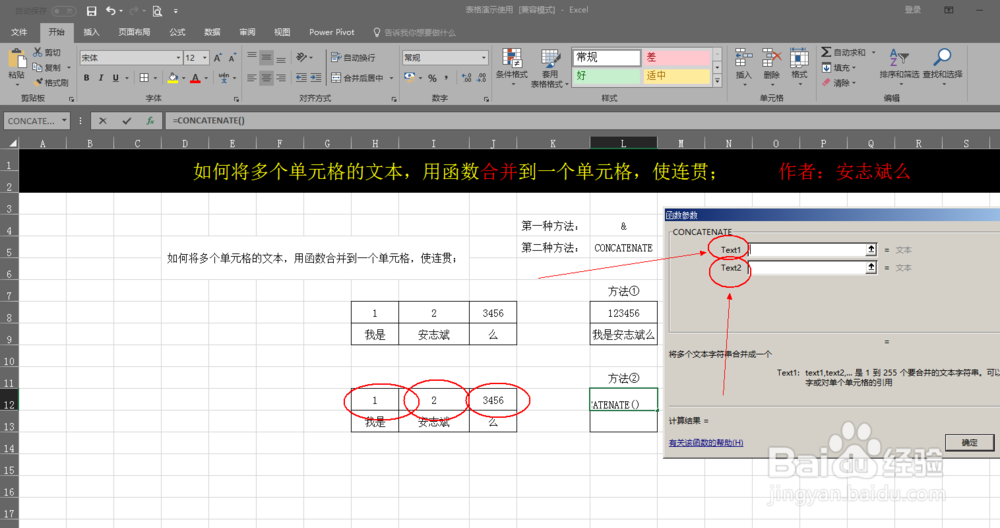The image size is (1000, 528).
Task: Open fill color dropdown arrow
Action: point(183,78)
